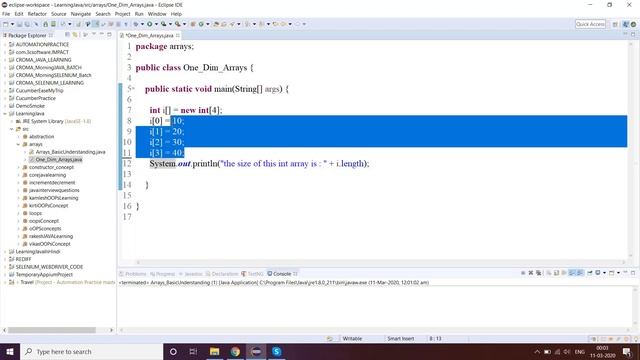The height and width of the screenshot is (360, 640).
Task: Expand the AUTOMATIONPRACTICE project
Action: coord(5,44)
